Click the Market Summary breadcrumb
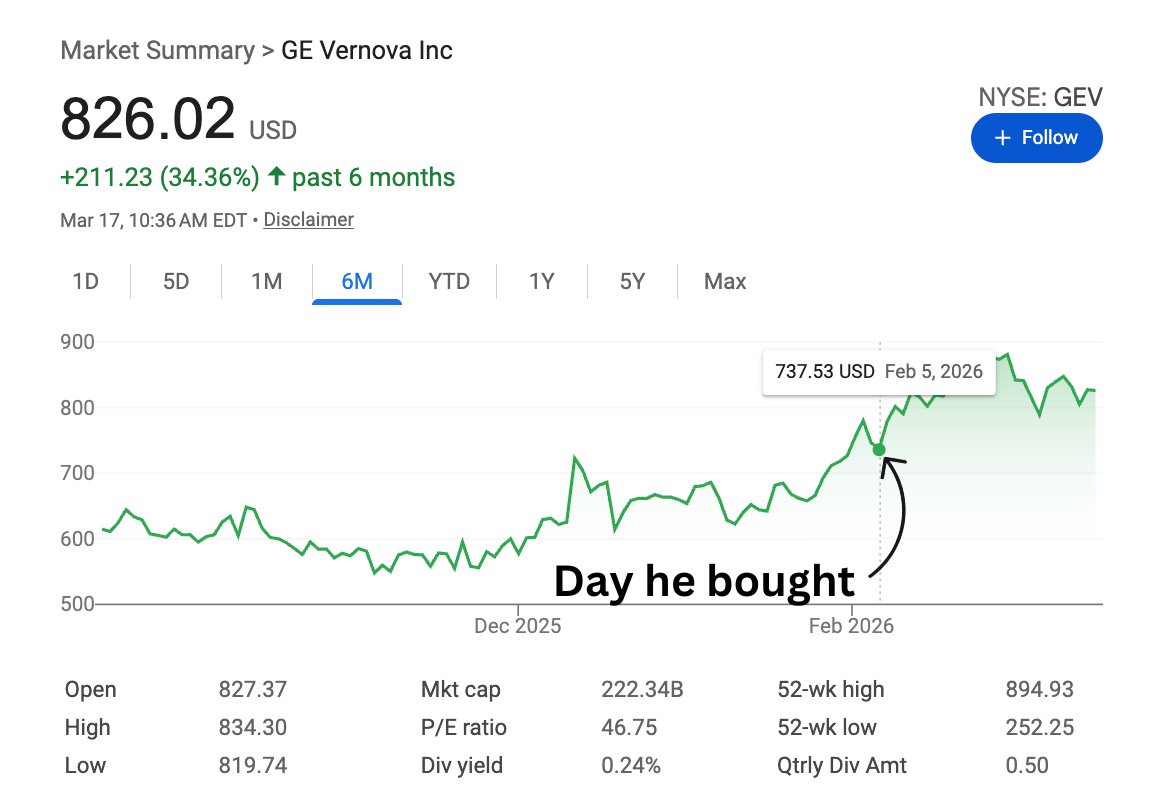1156x804 pixels. [x=157, y=50]
